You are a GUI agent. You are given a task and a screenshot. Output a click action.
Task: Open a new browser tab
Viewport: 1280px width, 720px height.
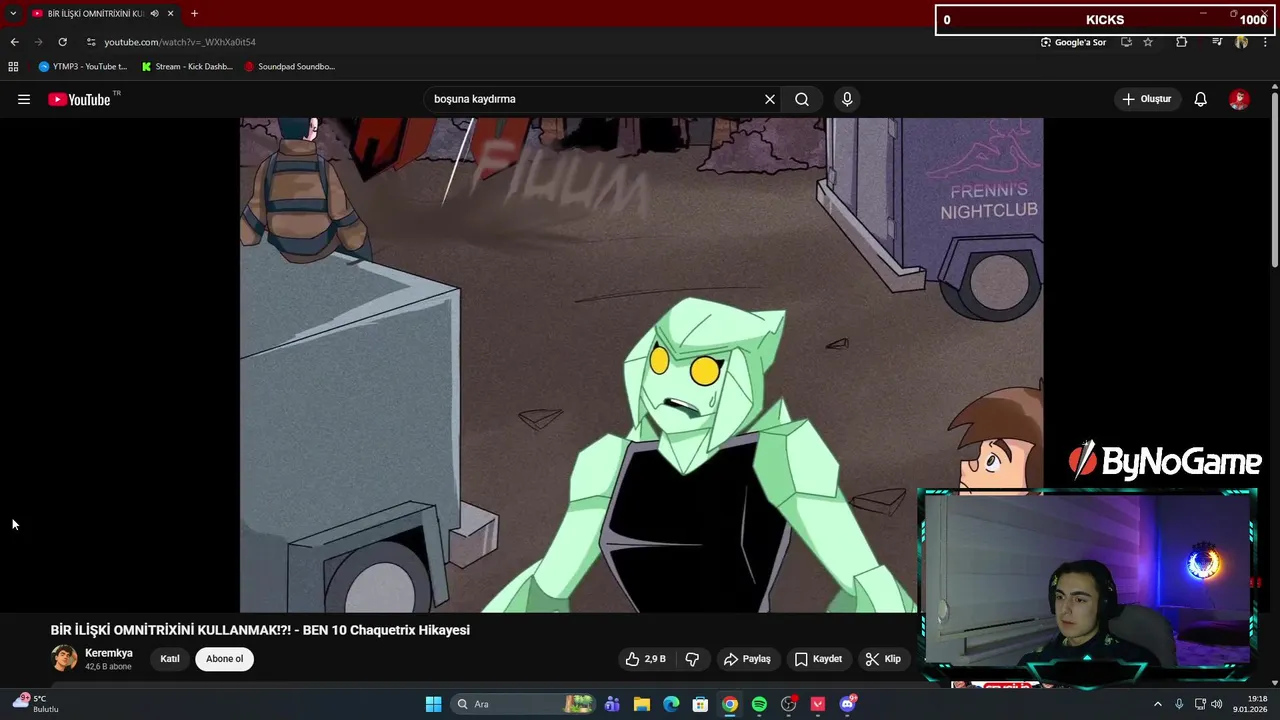(194, 14)
